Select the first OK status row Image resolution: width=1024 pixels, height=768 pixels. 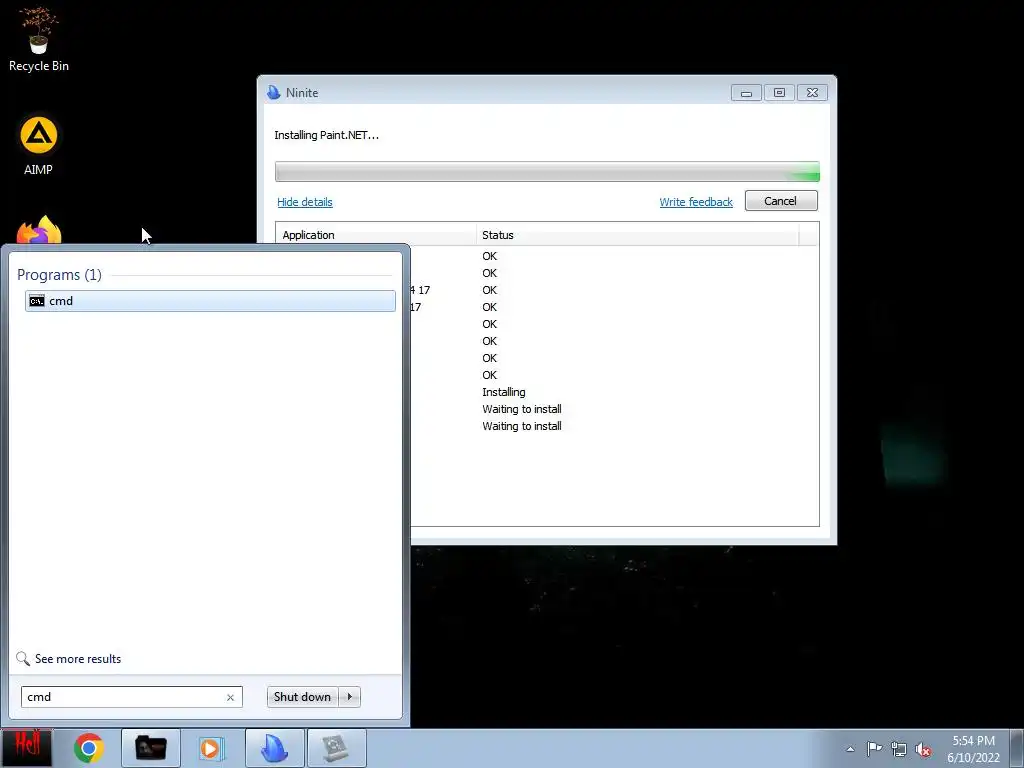point(490,256)
